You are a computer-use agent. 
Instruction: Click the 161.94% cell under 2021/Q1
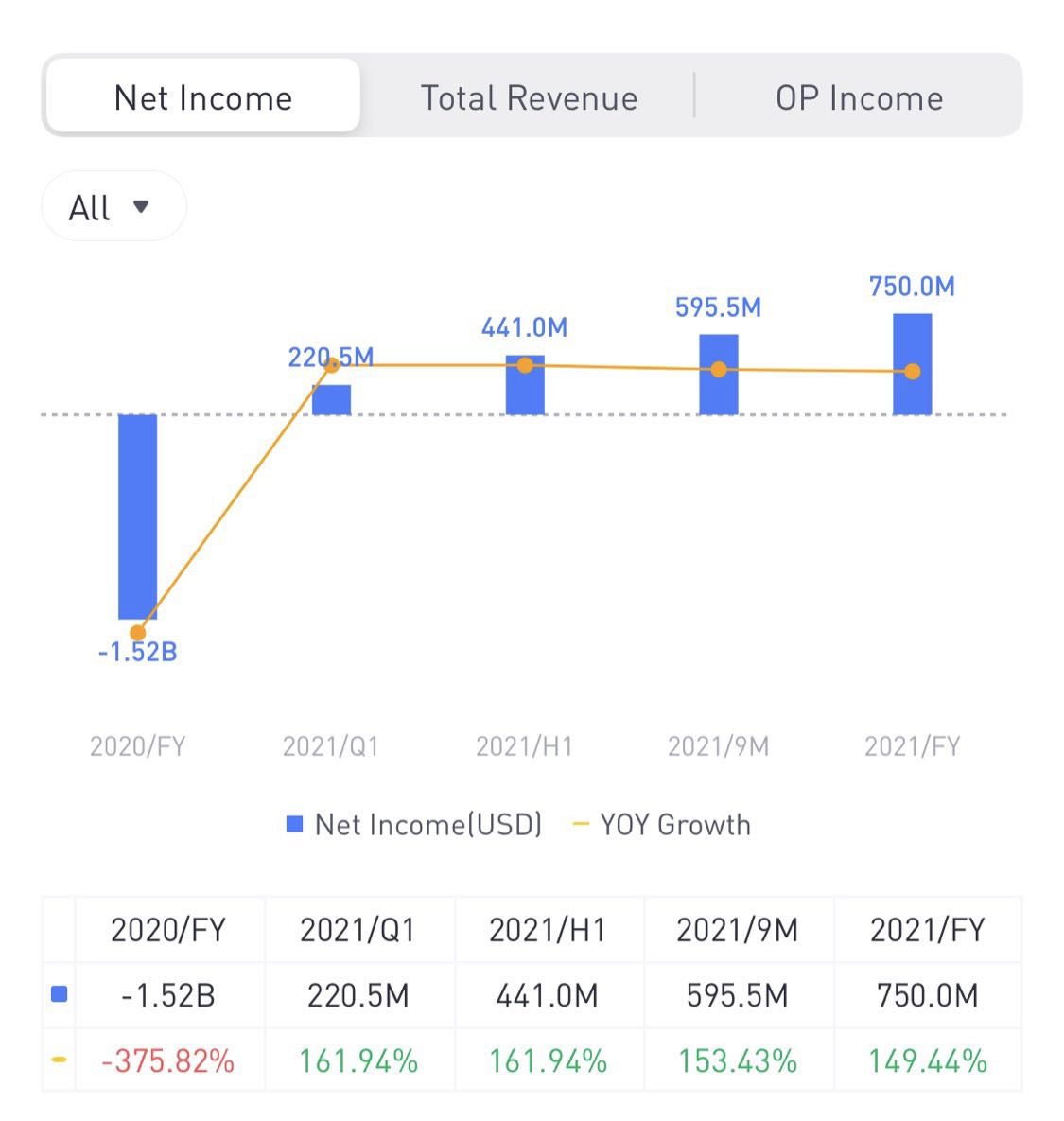[x=358, y=1060]
